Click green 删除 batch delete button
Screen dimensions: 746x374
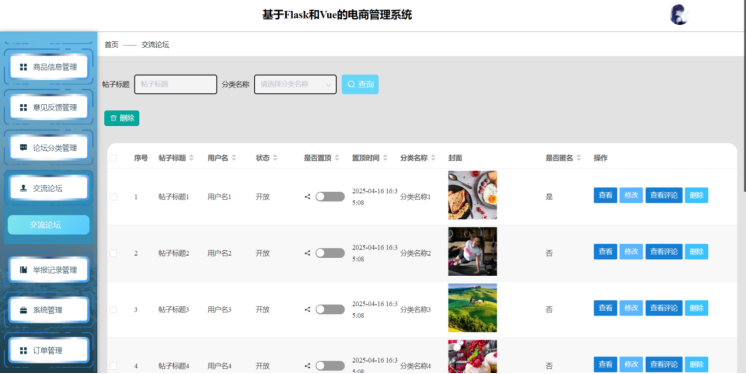(x=122, y=118)
